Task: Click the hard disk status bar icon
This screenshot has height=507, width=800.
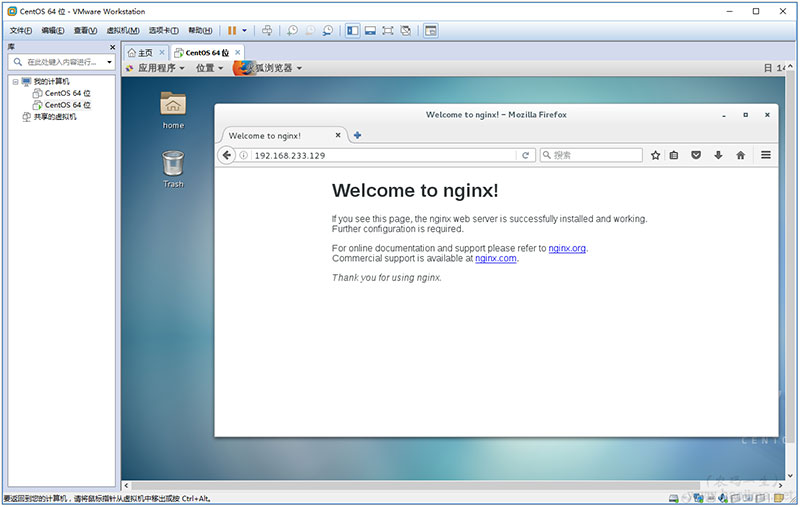Action: point(674,499)
